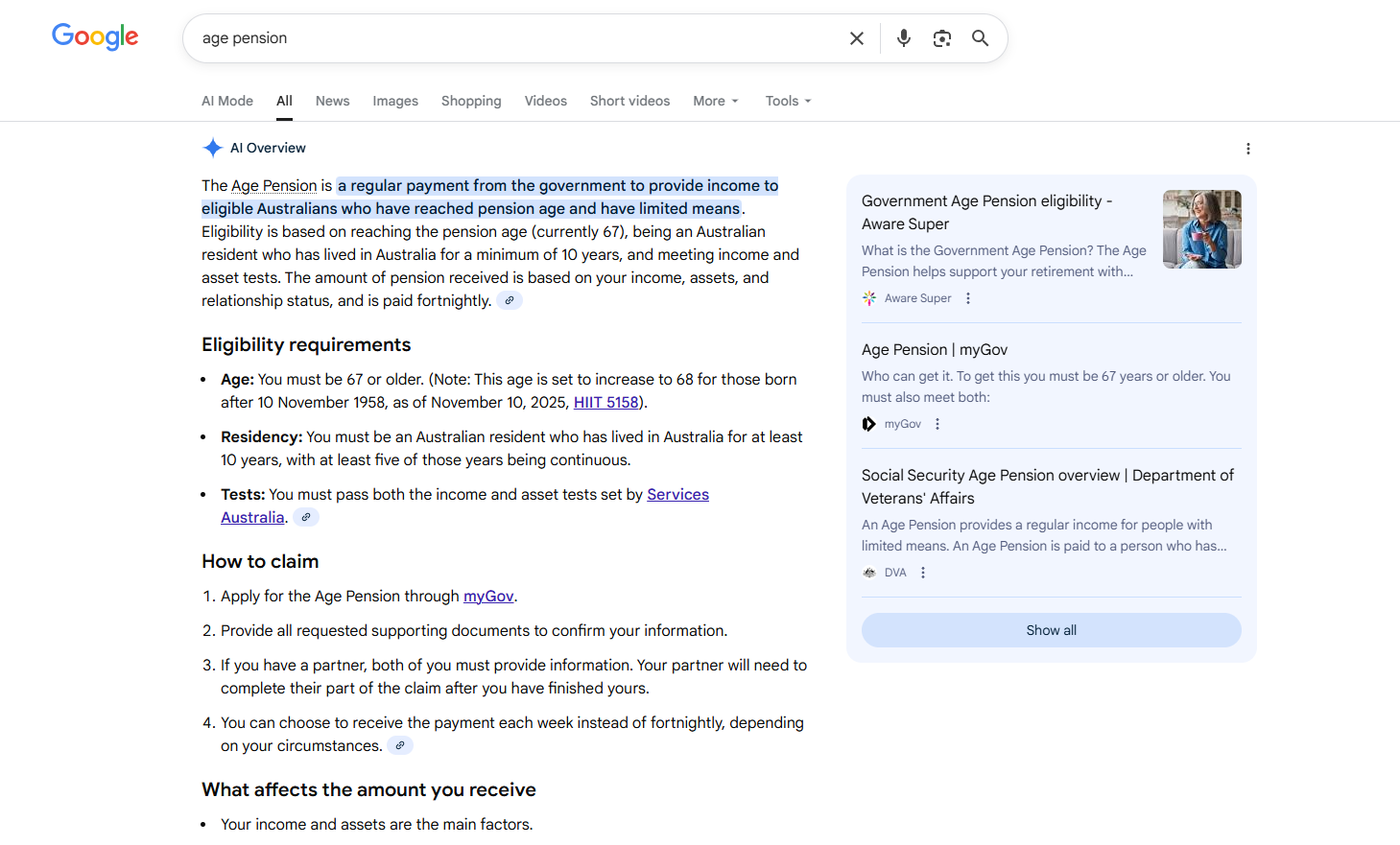This screenshot has height=845, width=1400.
Task: Expand the More search filters dropdown
Action: pyautogui.click(x=716, y=101)
